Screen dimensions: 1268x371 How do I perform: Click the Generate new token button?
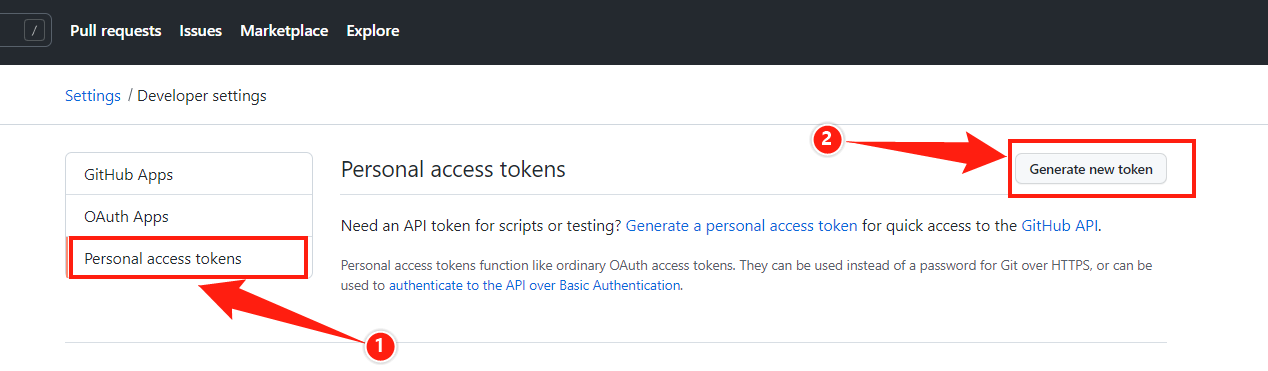[1091, 169]
